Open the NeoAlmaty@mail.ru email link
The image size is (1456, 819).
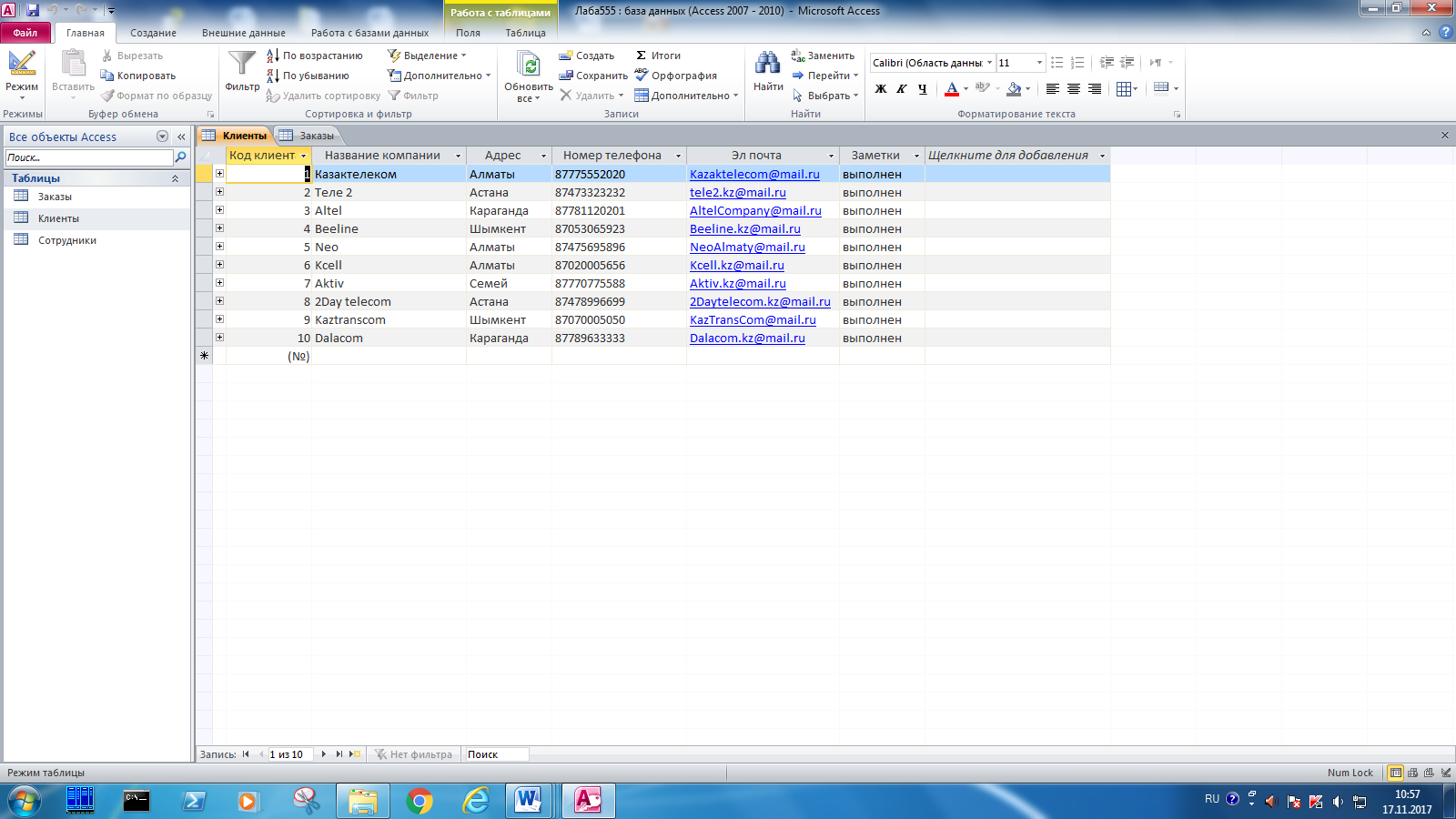[x=747, y=247]
